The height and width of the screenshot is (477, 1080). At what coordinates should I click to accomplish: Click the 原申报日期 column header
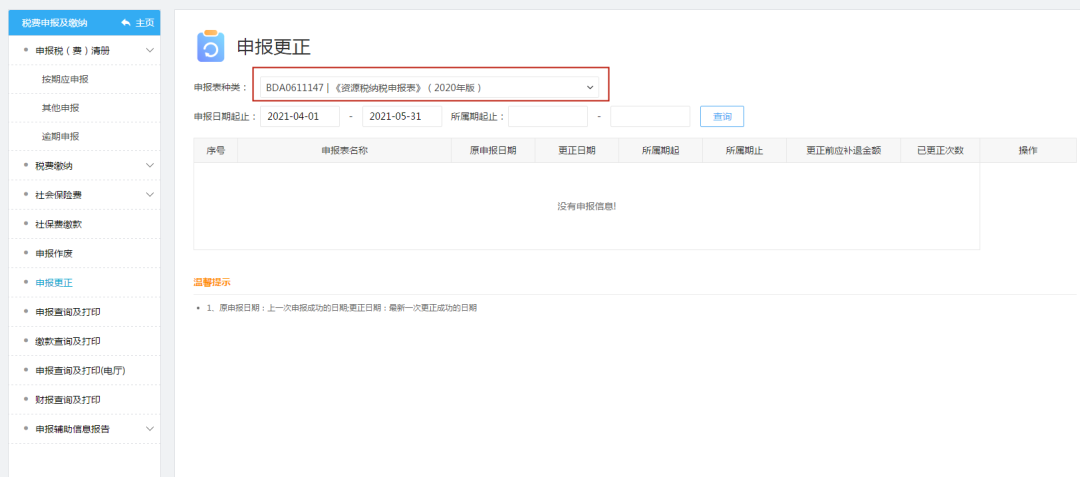click(493, 150)
